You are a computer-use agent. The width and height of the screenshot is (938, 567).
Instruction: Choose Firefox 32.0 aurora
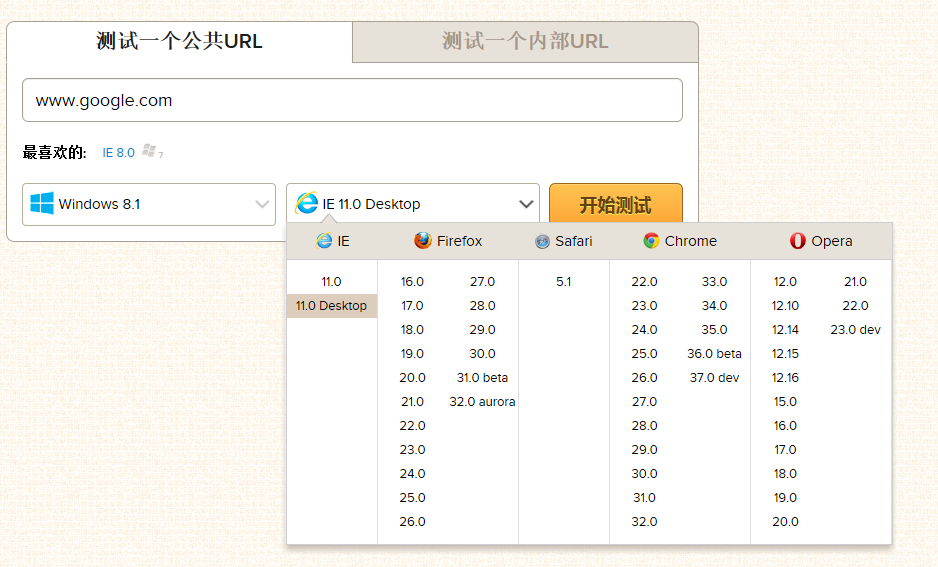pyautogui.click(x=482, y=401)
